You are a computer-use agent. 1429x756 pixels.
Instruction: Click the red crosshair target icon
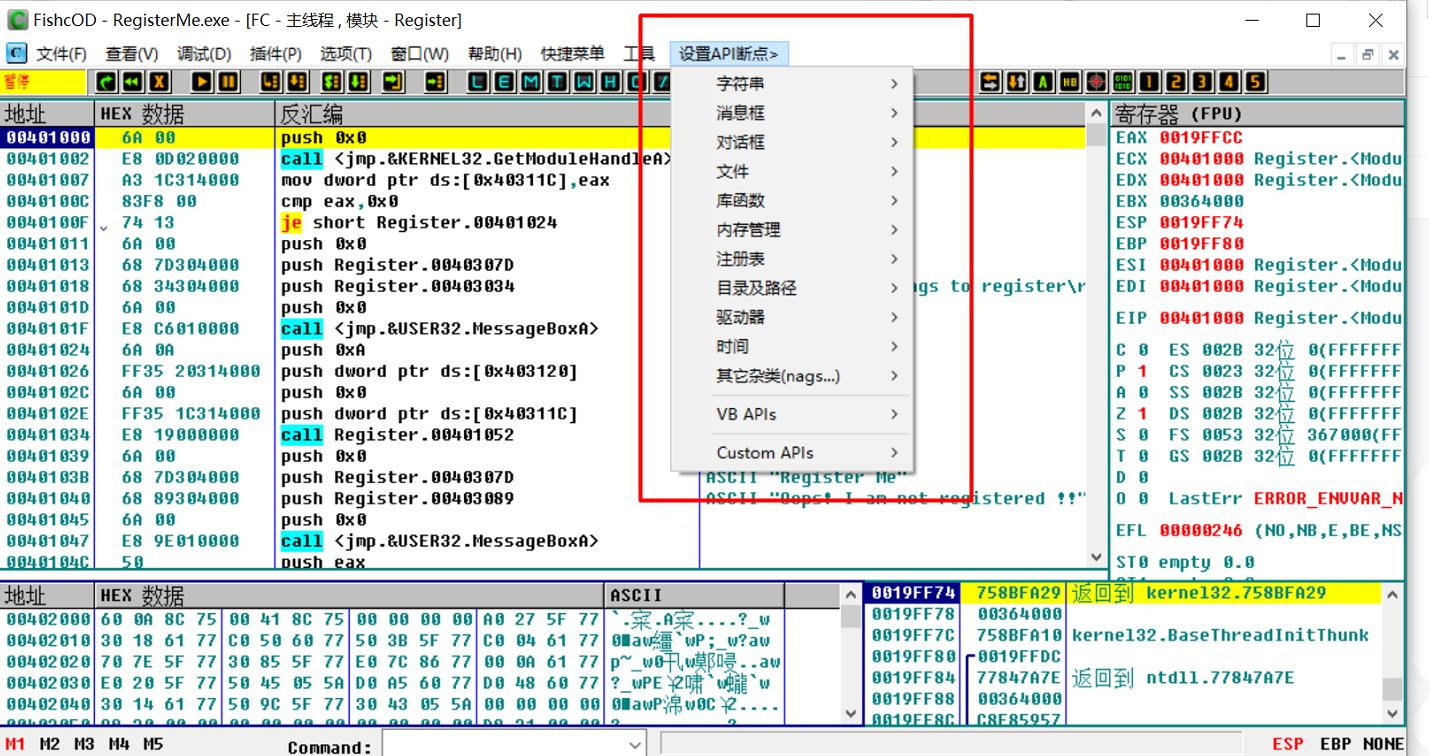(1097, 82)
